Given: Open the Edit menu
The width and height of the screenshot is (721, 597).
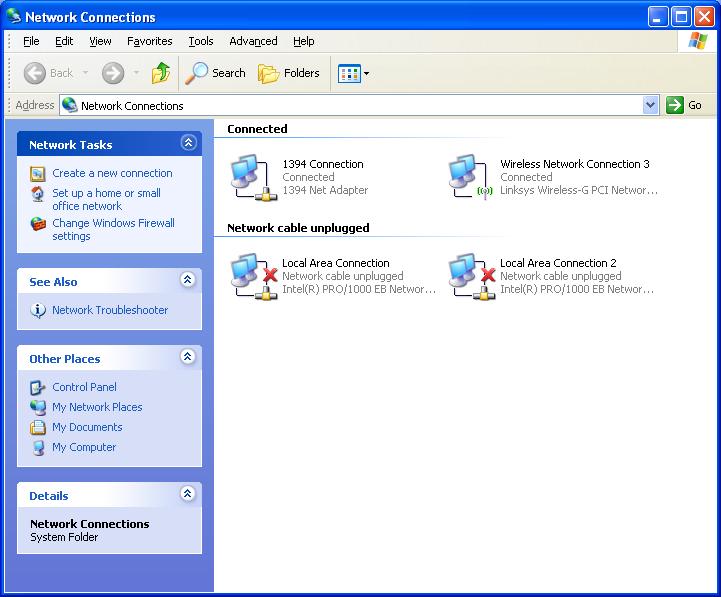Looking at the screenshot, I should click(x=64, y=41).
